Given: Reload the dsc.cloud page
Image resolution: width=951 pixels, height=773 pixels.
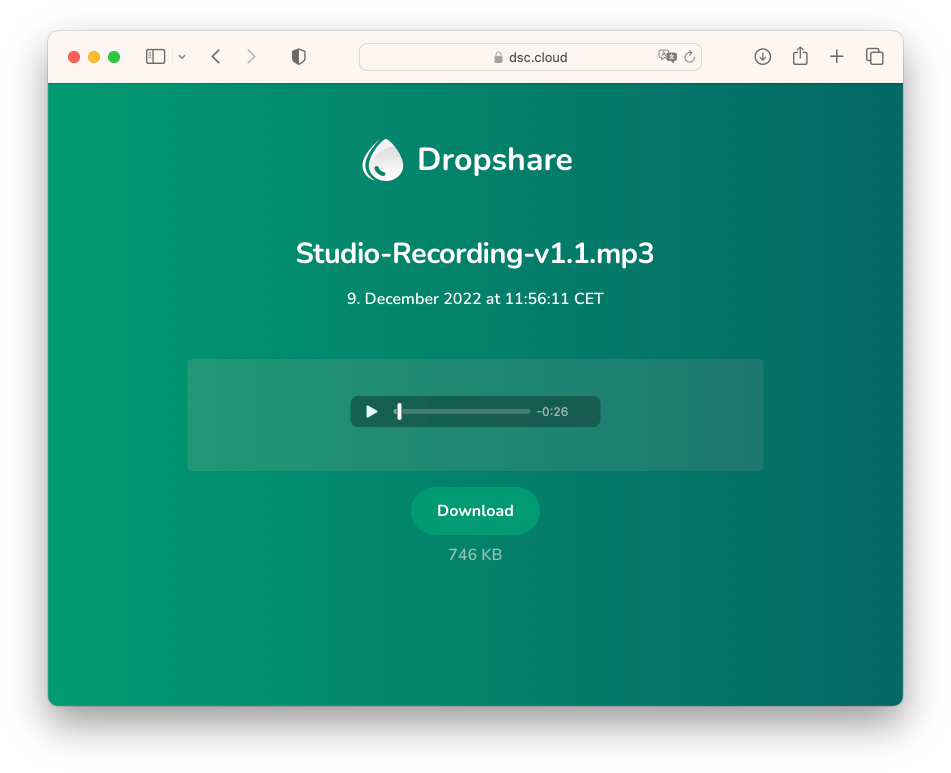Looking at the screenshot, I should pos(690,57).
